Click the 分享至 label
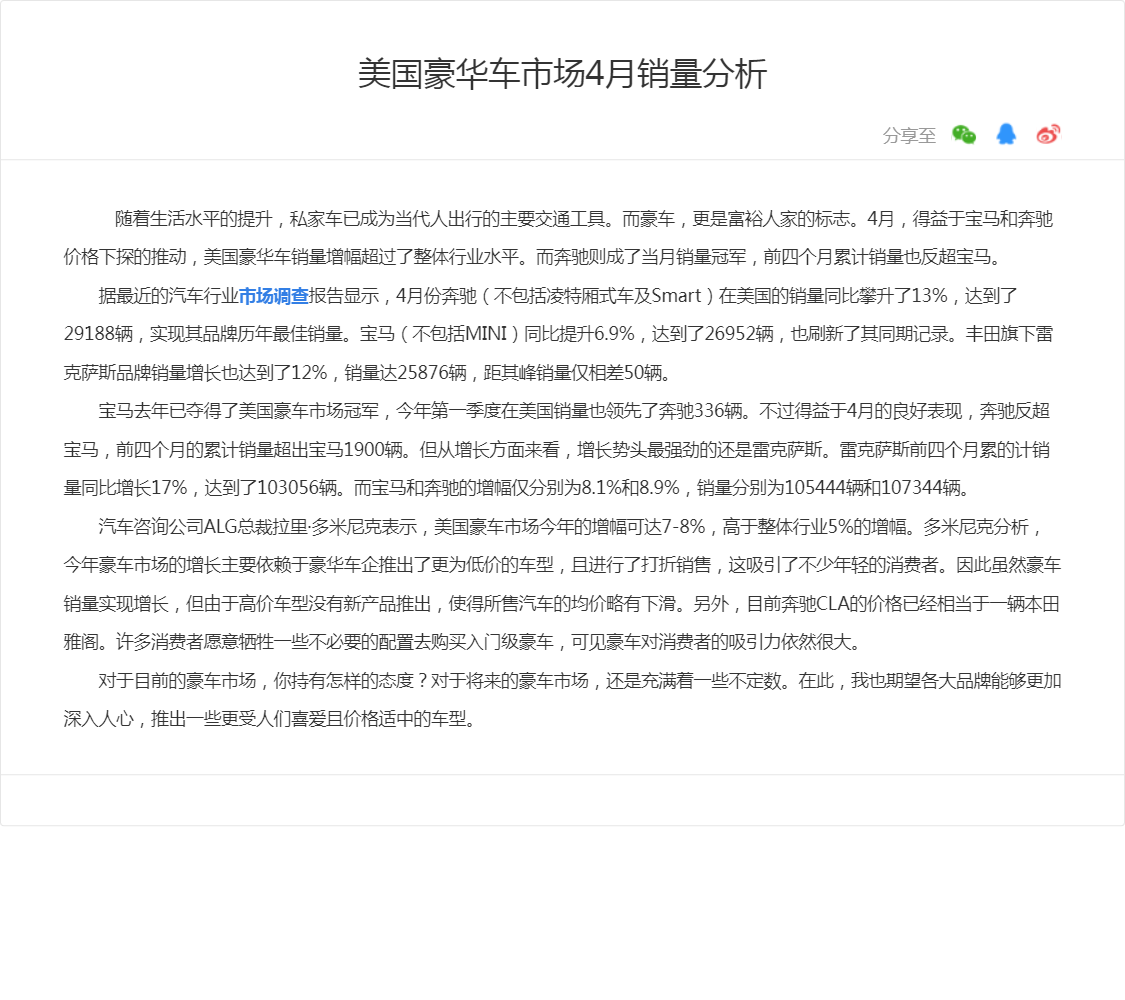The image size is (1125, 1000). point(909,136)
